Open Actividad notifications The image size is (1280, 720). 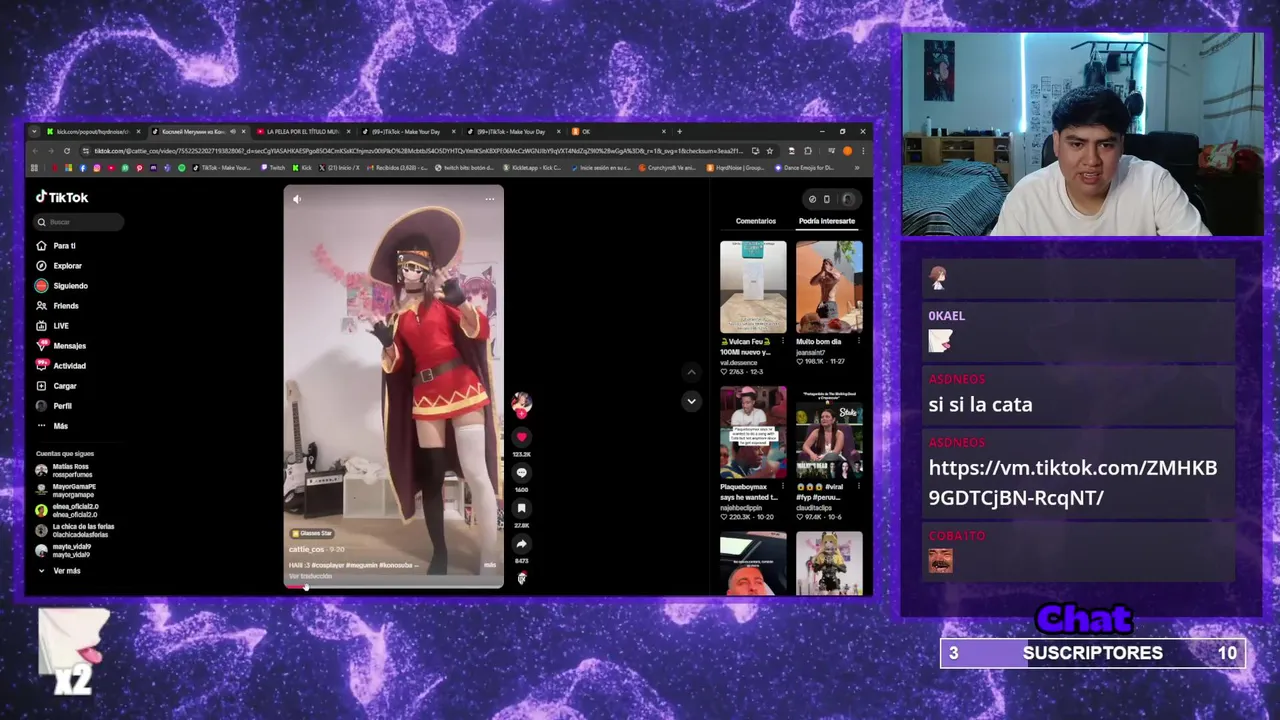pyautogui.click(x=61, y=366)
